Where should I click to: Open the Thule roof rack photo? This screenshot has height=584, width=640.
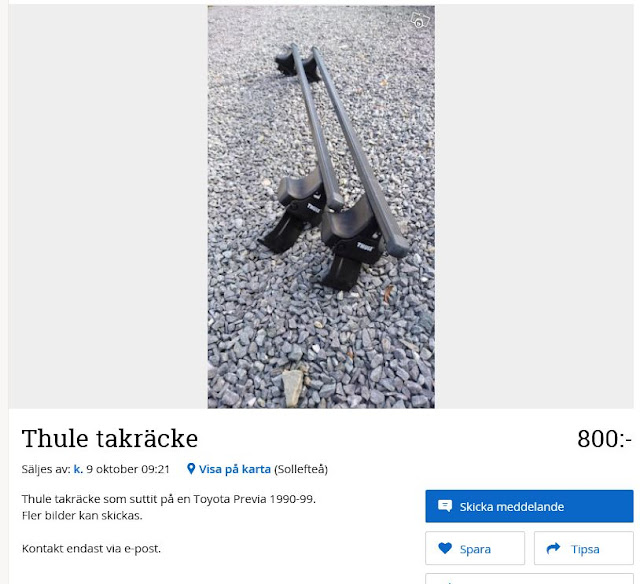pyautogui.click(x=321, y=207)
